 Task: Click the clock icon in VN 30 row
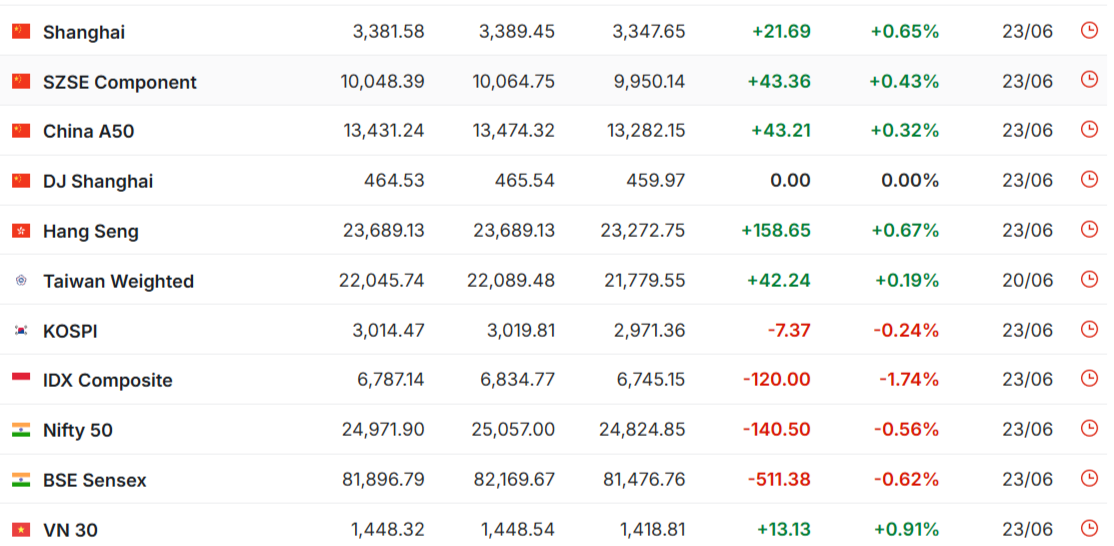click(1089, 528)
